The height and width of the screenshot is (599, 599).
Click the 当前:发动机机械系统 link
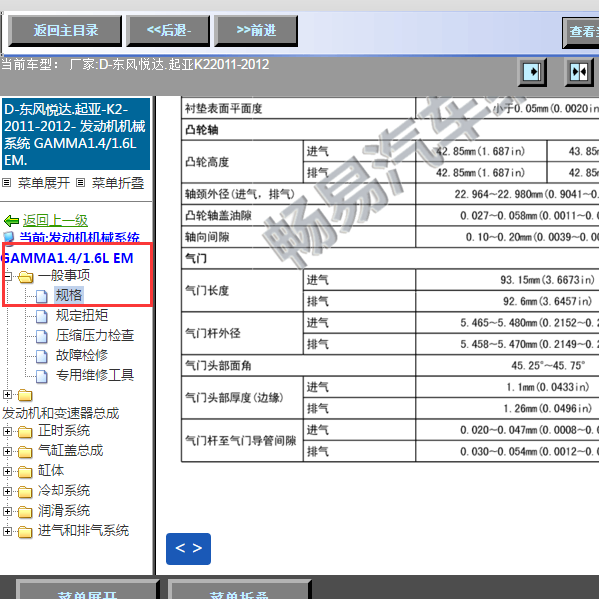[x=79, y=238]
